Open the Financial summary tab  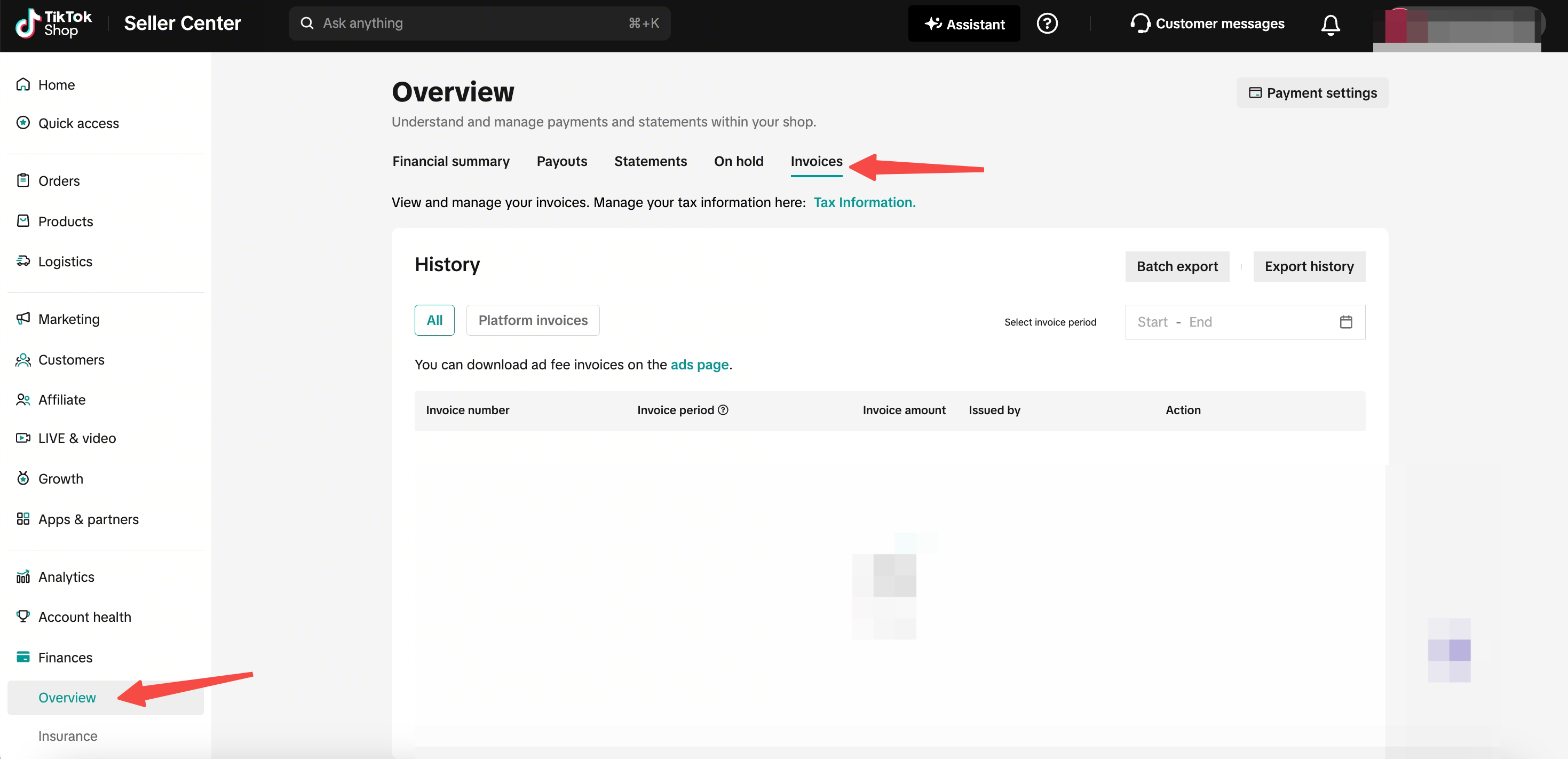pos(451,161)
